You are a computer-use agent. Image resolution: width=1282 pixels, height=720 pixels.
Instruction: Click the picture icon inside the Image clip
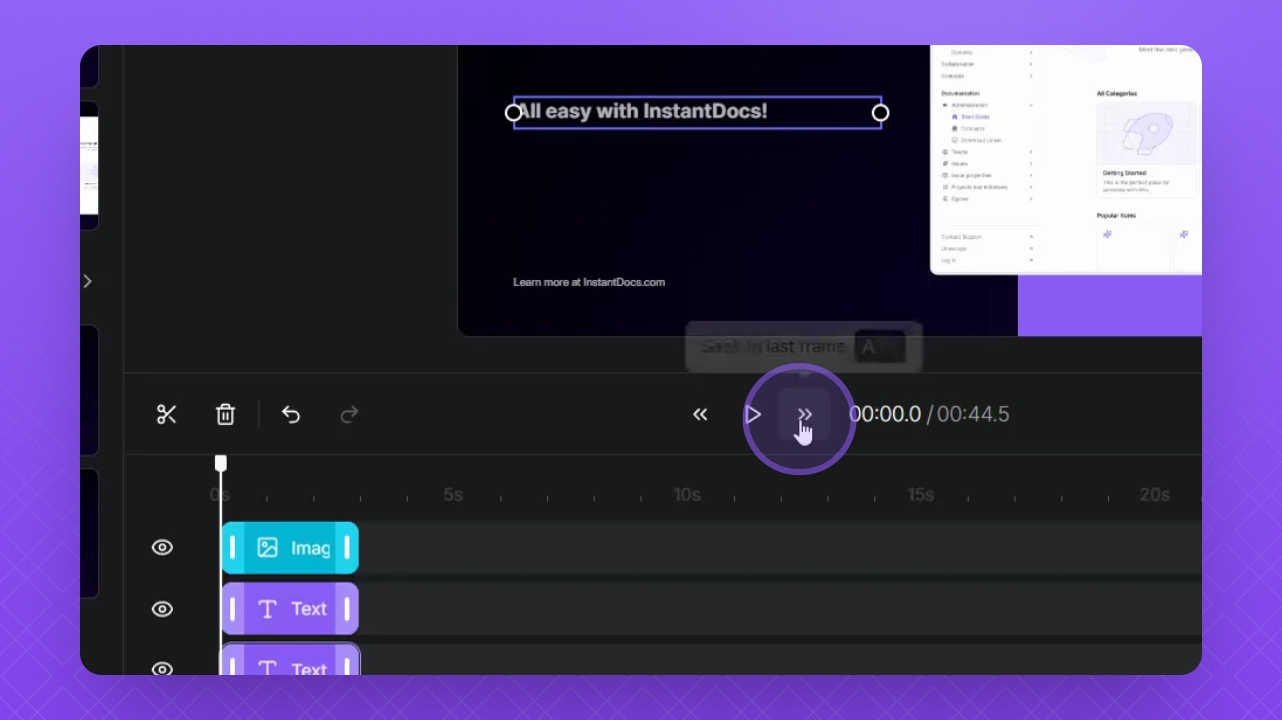click(x=267, y=548)
